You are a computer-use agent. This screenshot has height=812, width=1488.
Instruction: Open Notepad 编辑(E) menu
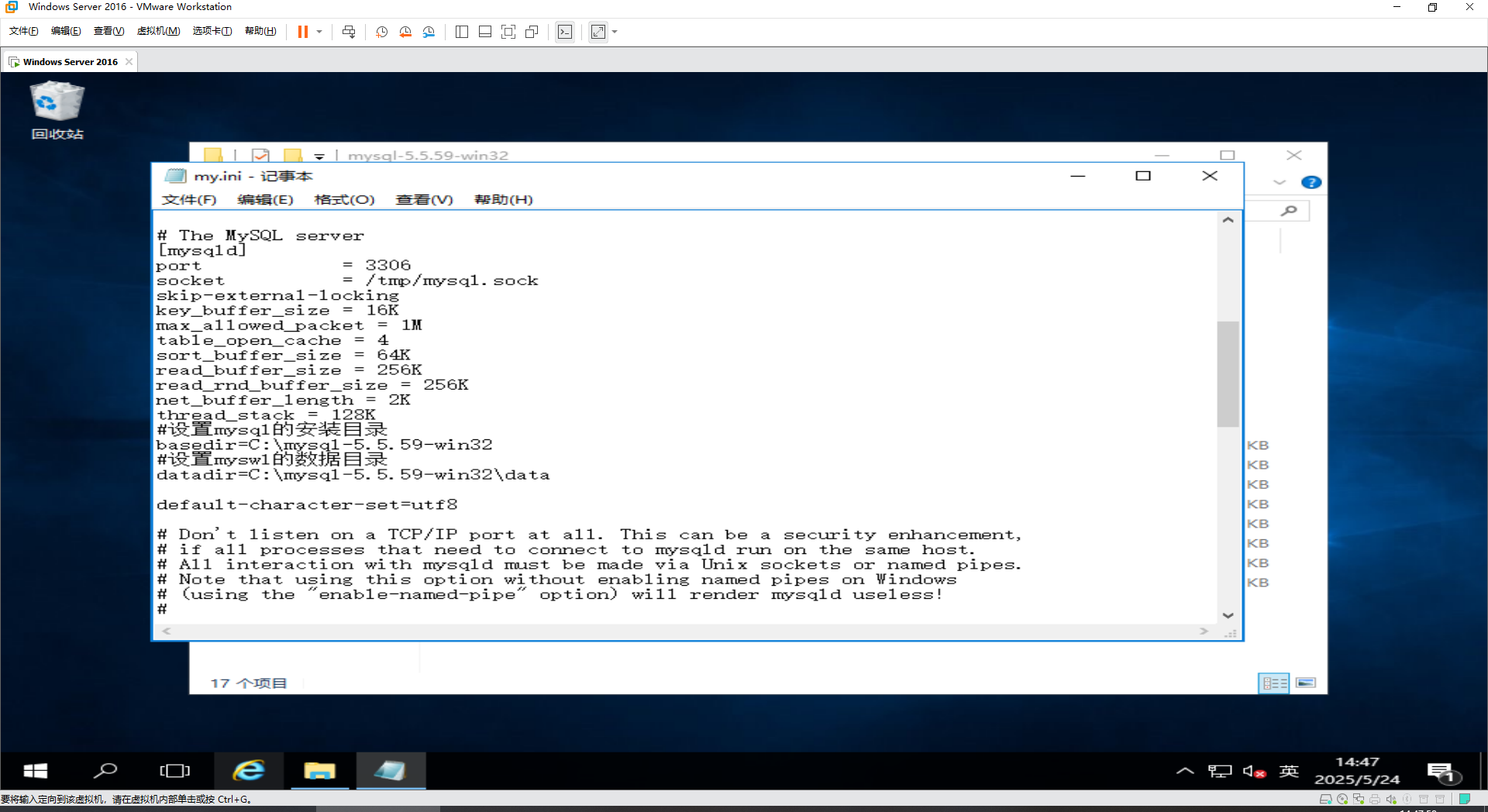point(265,199)
